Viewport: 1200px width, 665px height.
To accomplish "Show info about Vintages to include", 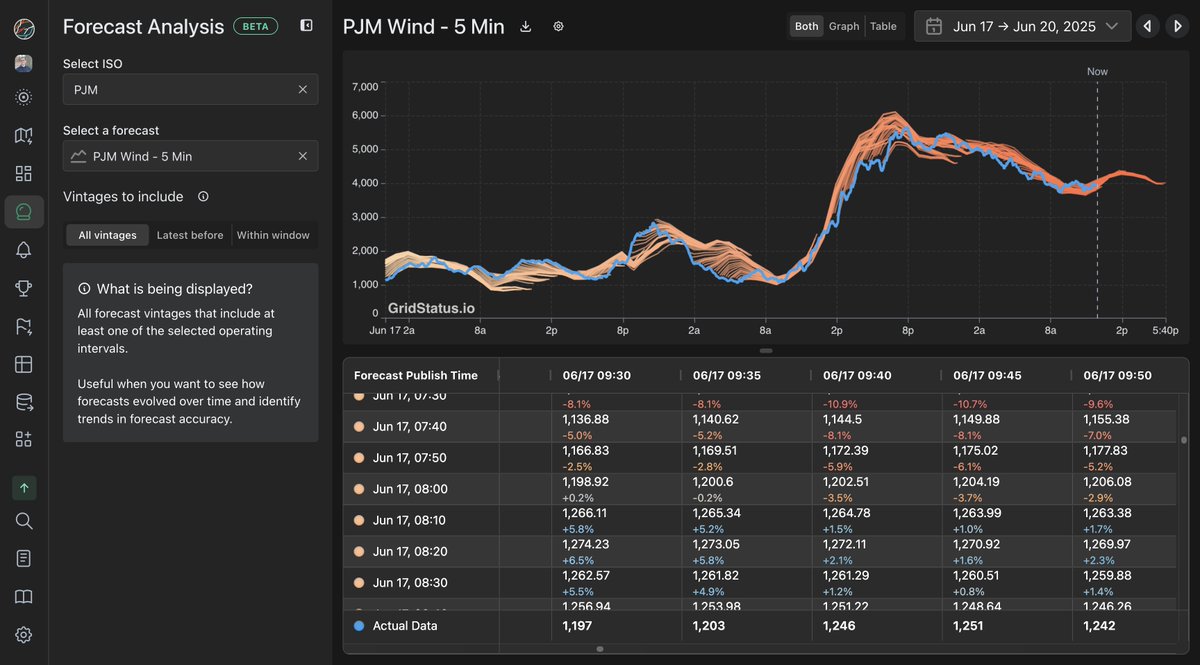I will point(203,197).
